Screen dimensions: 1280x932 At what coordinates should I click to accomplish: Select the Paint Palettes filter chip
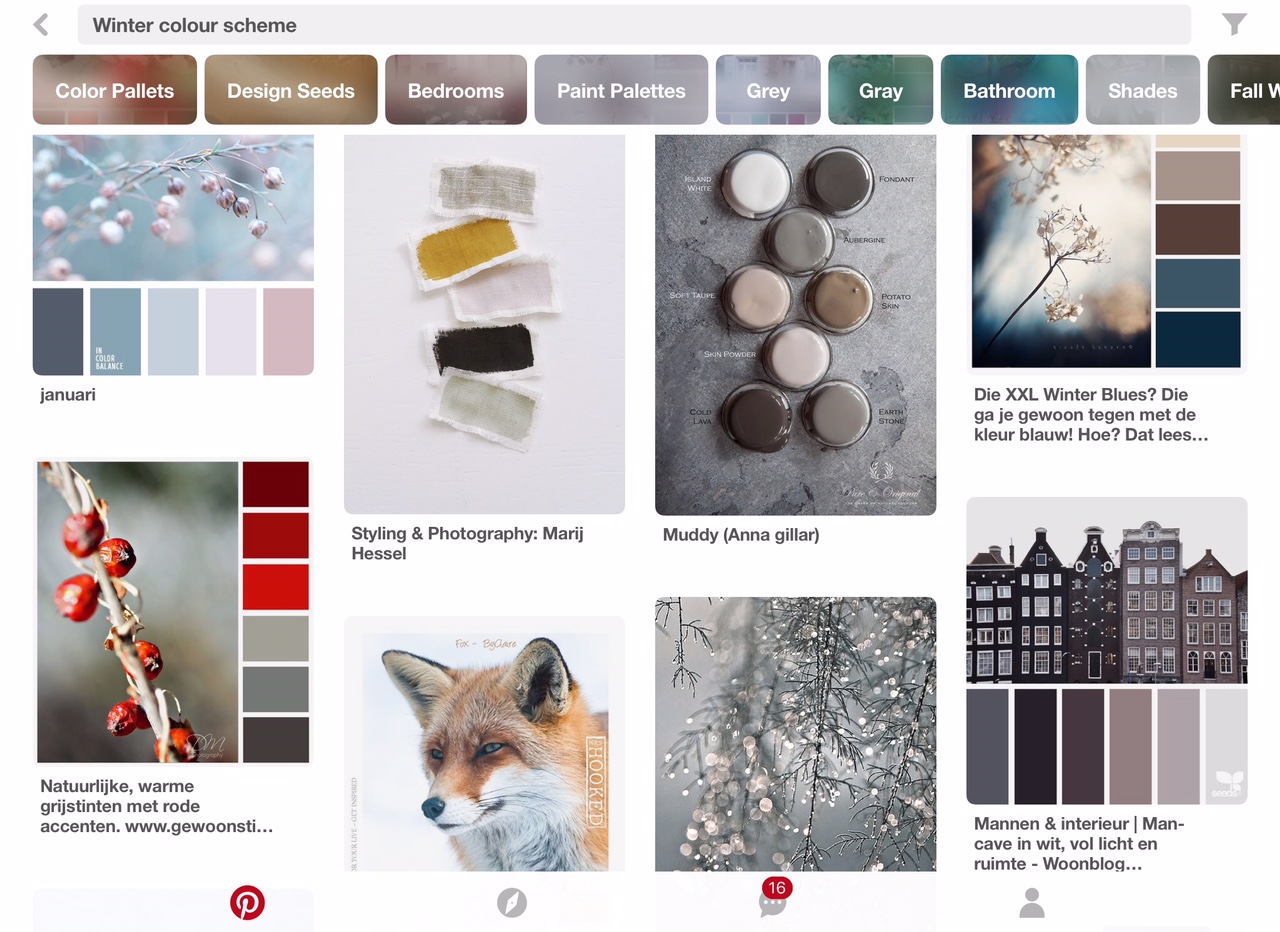[x=621, y=90]
